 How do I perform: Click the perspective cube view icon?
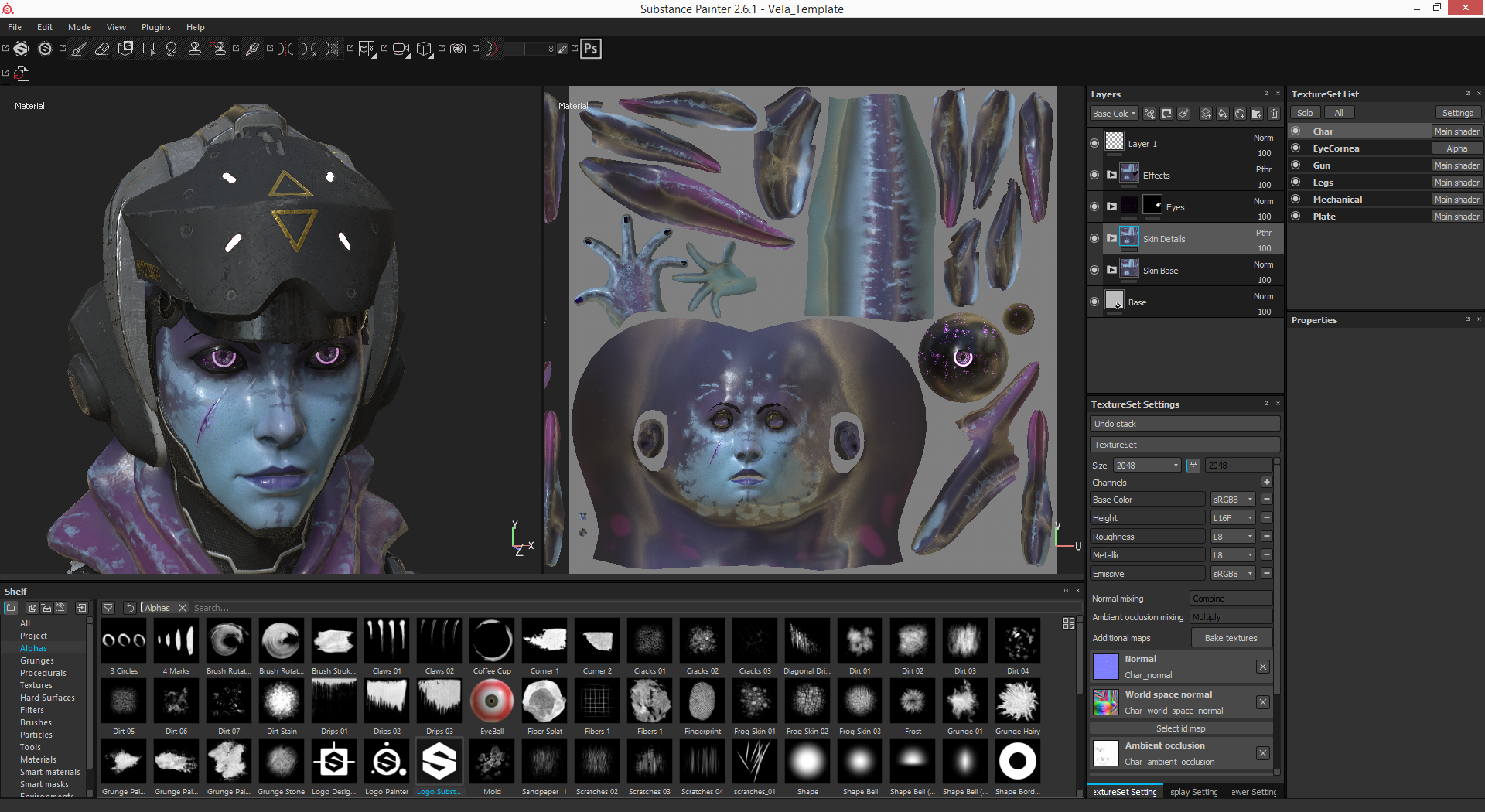(x=424, y=49)
